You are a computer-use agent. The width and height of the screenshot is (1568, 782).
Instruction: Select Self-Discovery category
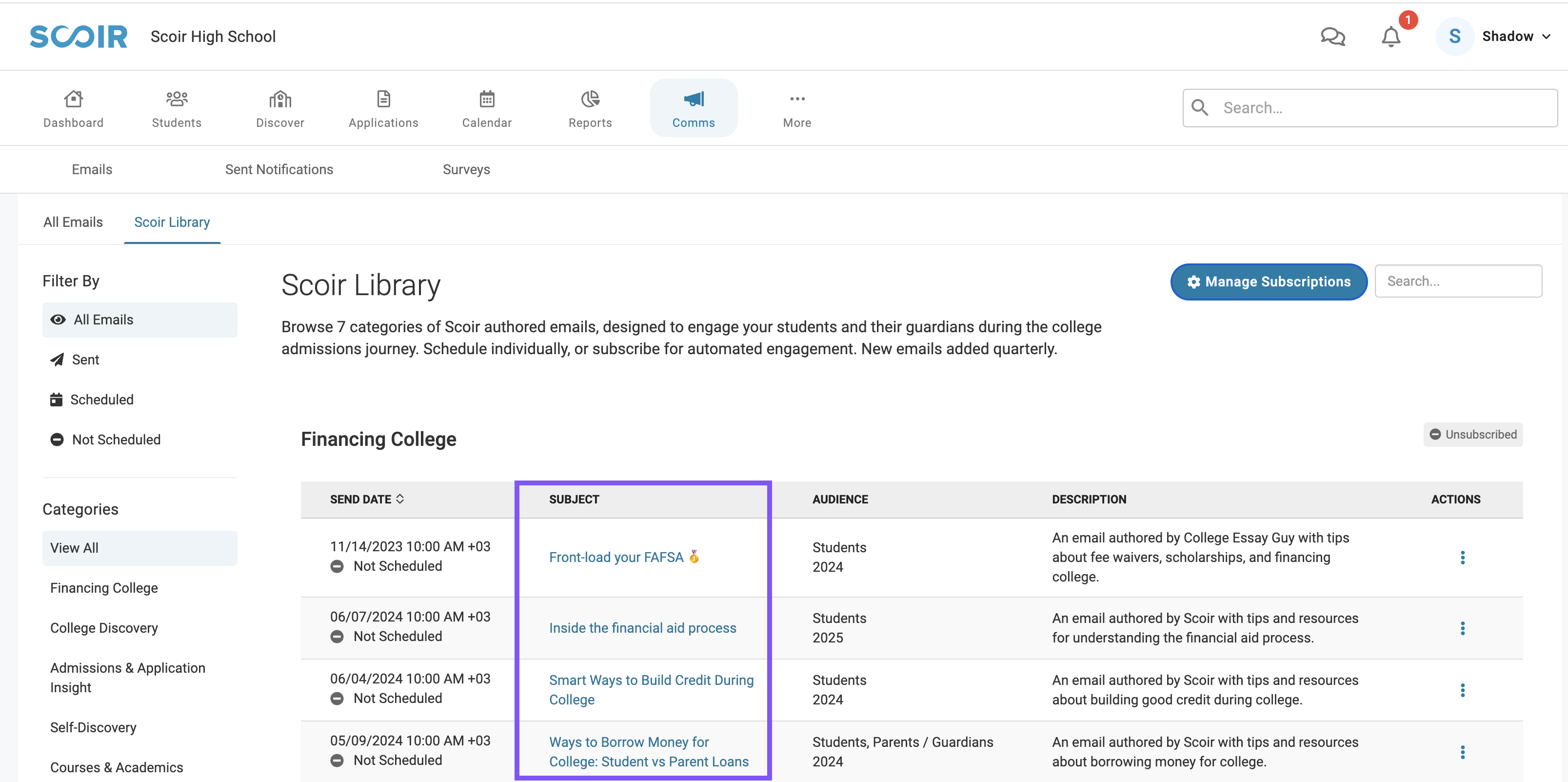(93, 728)
